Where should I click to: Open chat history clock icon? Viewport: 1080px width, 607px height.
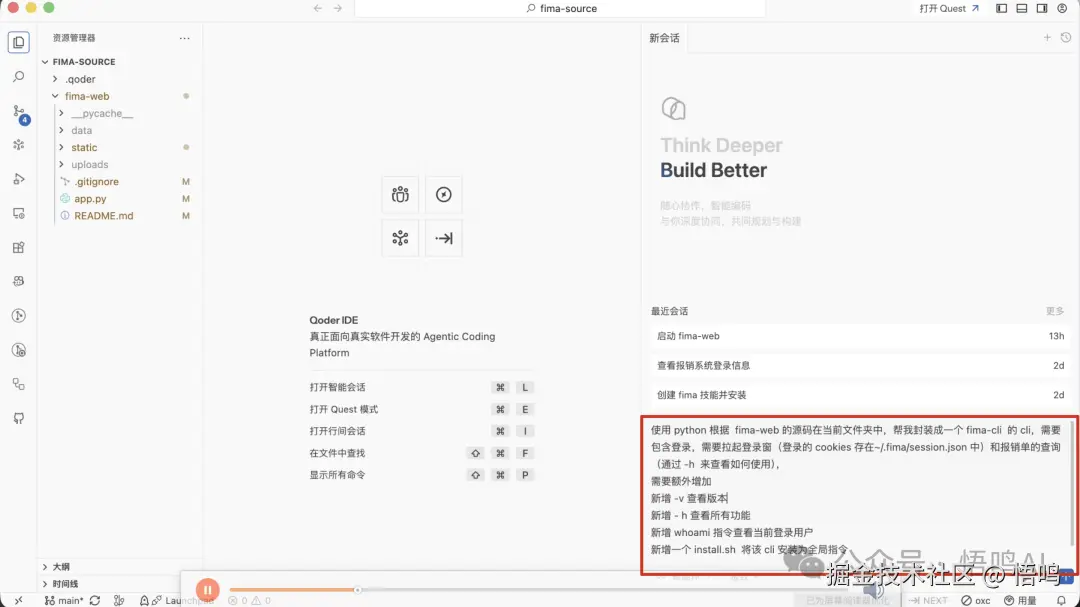[1066, 37]
